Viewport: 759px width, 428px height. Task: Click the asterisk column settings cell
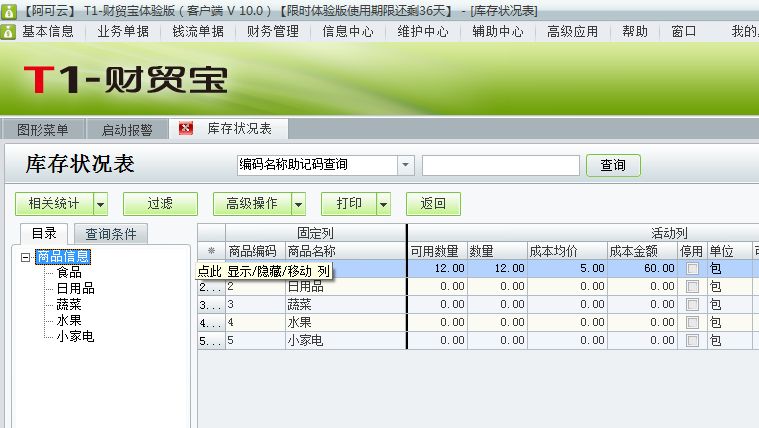click(211, 251)
